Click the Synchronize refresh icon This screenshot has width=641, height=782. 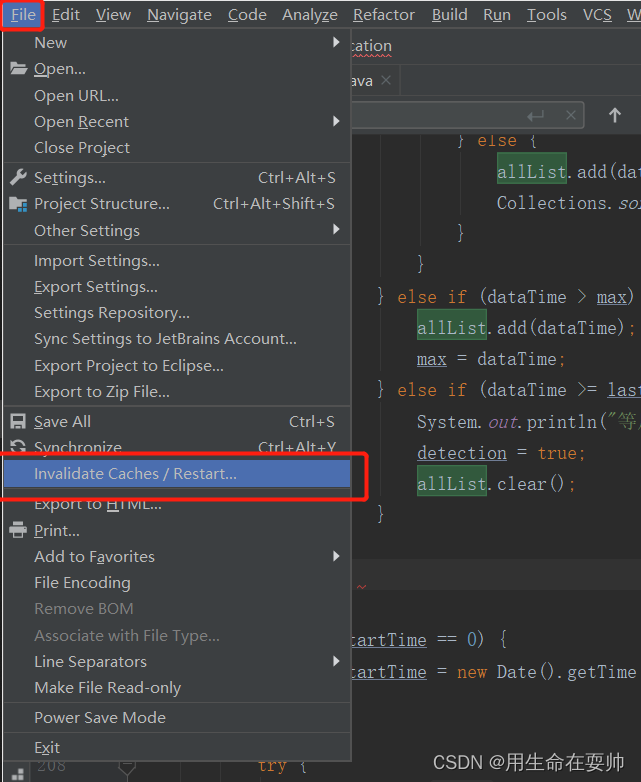(18, 446)
